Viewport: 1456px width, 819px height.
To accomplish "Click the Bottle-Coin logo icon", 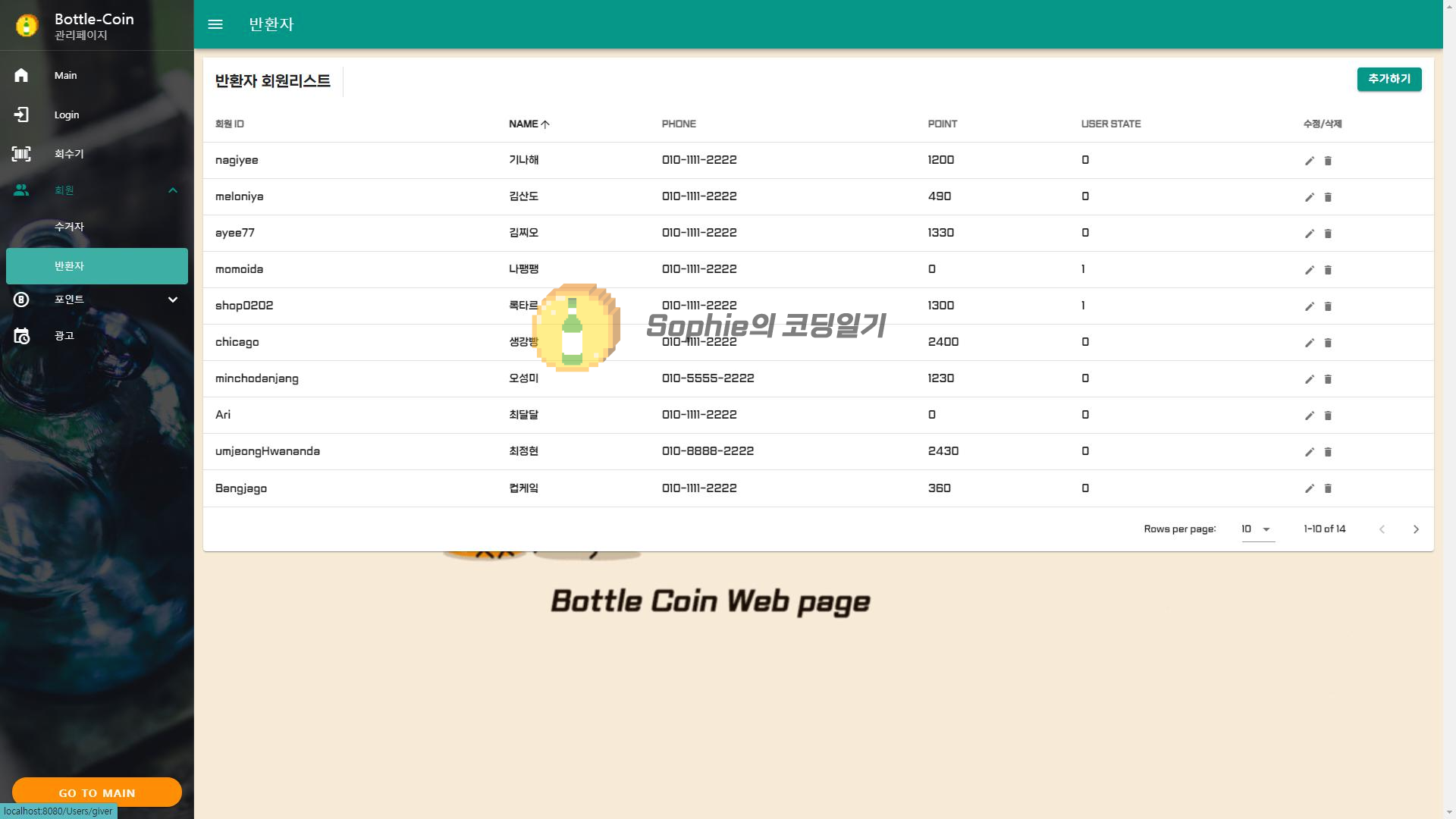I will pos(27,26).
